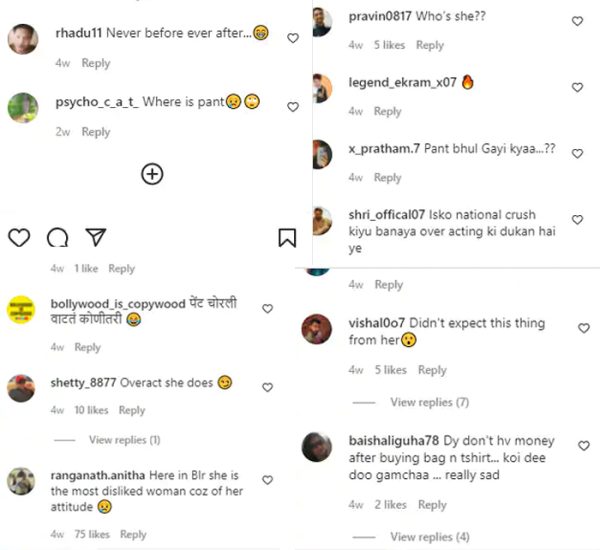
Task: Expand View replies (1) under shetty_8877
Action: tap(125, 440)
